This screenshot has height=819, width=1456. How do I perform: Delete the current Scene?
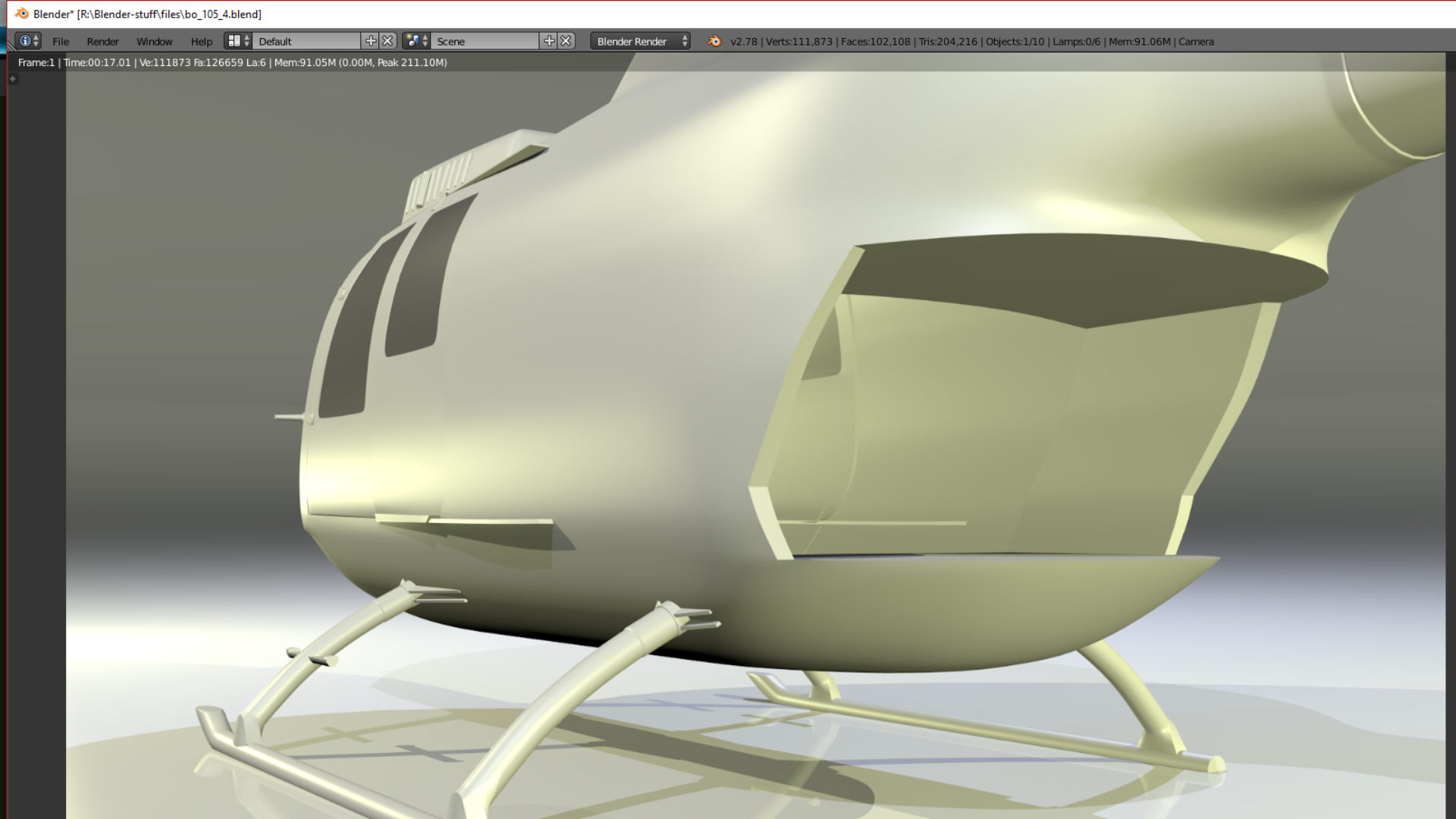click(x=566, y=41)
